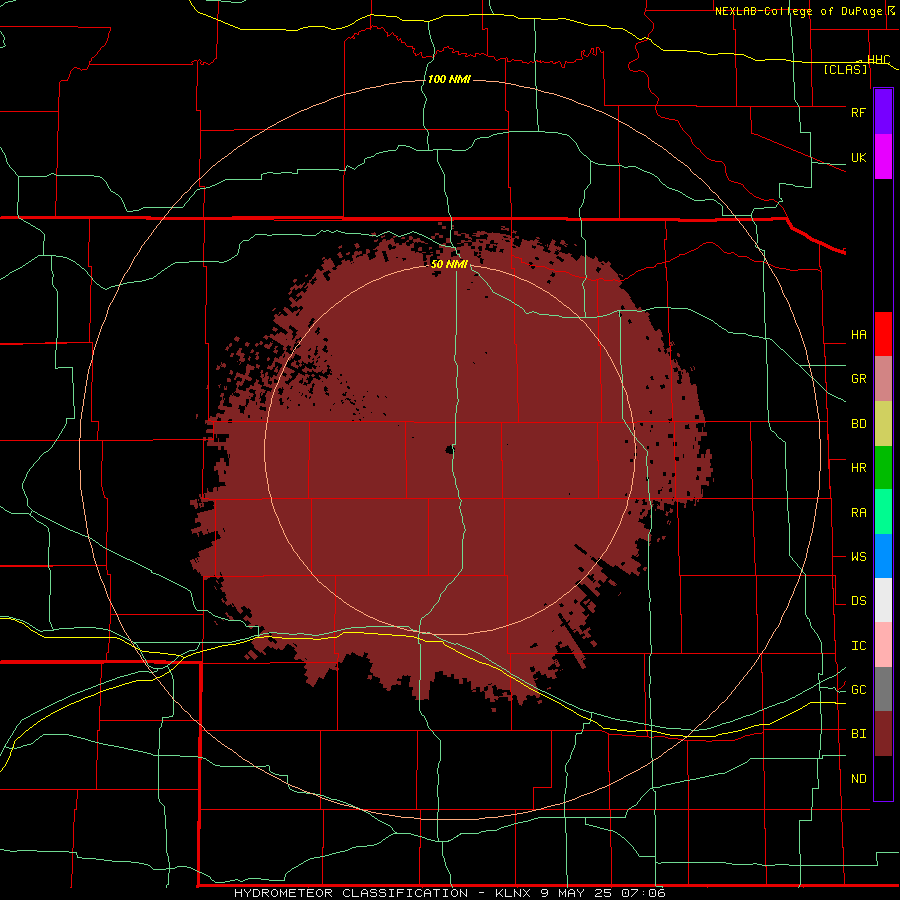The image size is (900, 900).
Task: Click the 'HHC' product label
Action: 878,60
